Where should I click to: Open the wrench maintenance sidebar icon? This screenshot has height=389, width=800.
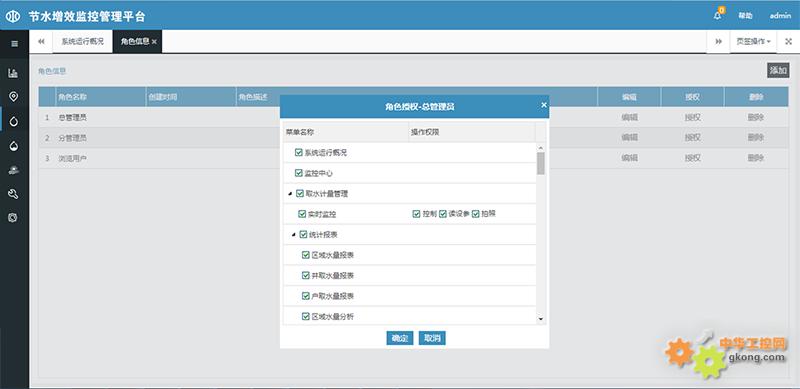13,193
